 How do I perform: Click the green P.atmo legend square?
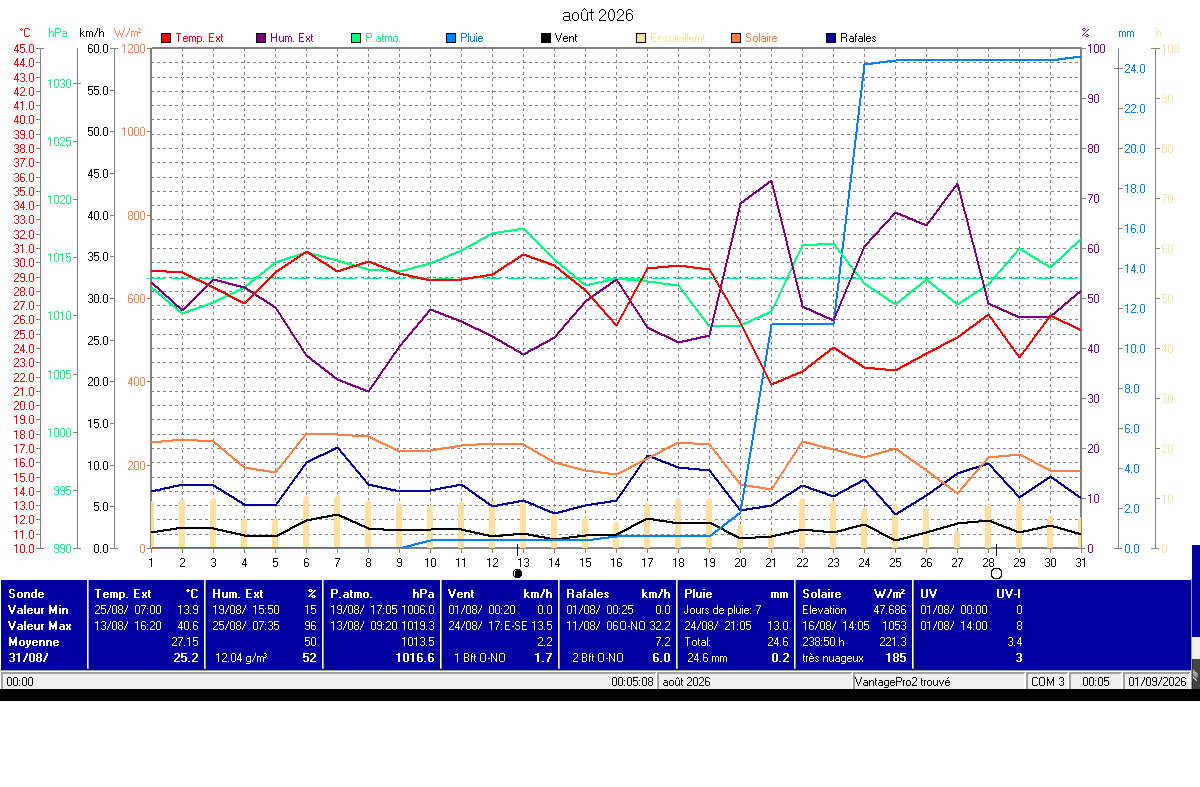tap(355, 38)
